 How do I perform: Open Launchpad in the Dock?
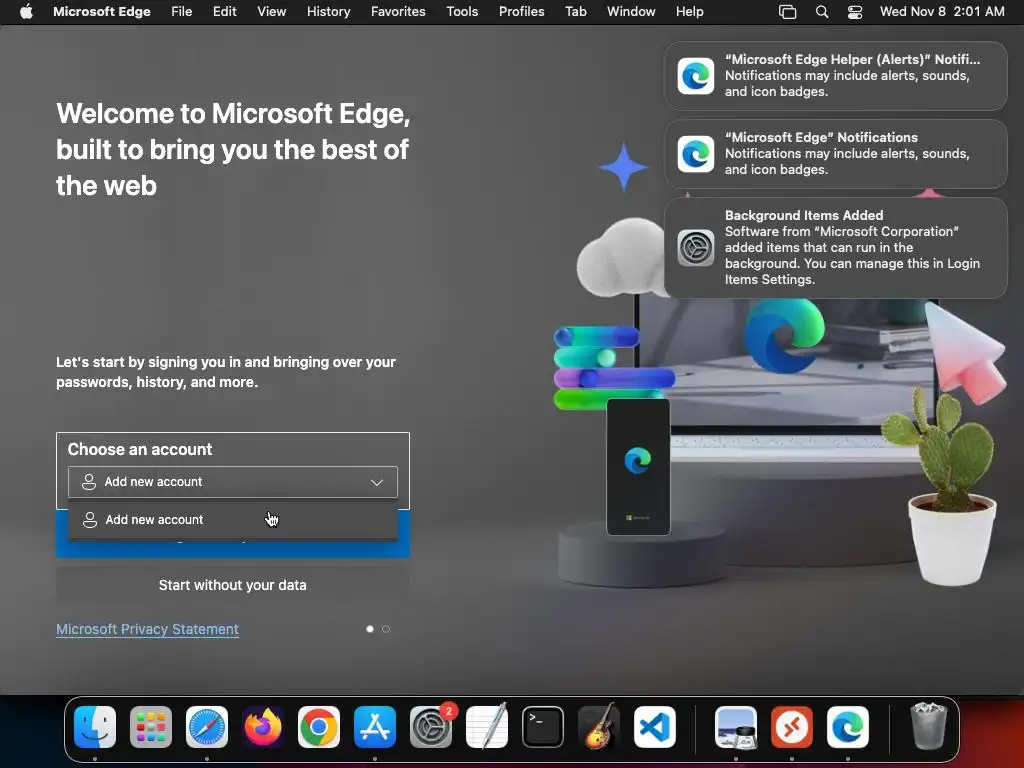click(x=151, y=727)
